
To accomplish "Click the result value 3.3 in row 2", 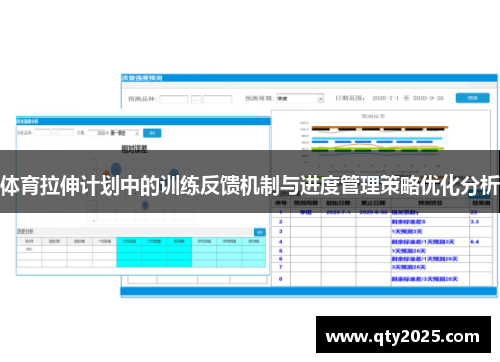I will (x=475, y=222).
